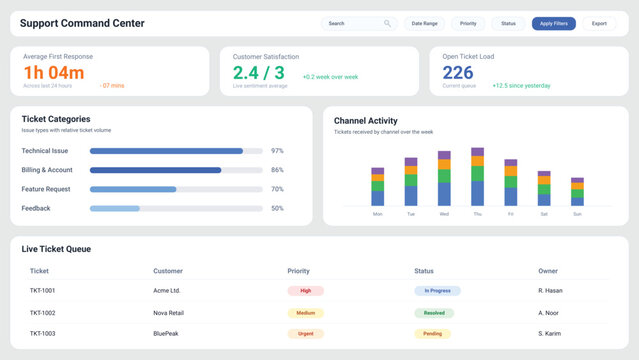Screen dimensions: 639x360
Task: Click the Feedback progress bar
Action: click(176, 208)
